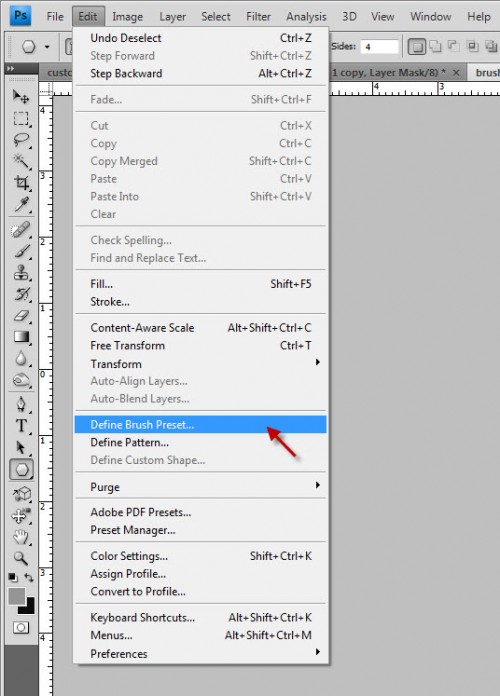The width and height of the screenshot is (500, 696).
Task: Select the Dodge tool
Action: click(x=20, y=380)
